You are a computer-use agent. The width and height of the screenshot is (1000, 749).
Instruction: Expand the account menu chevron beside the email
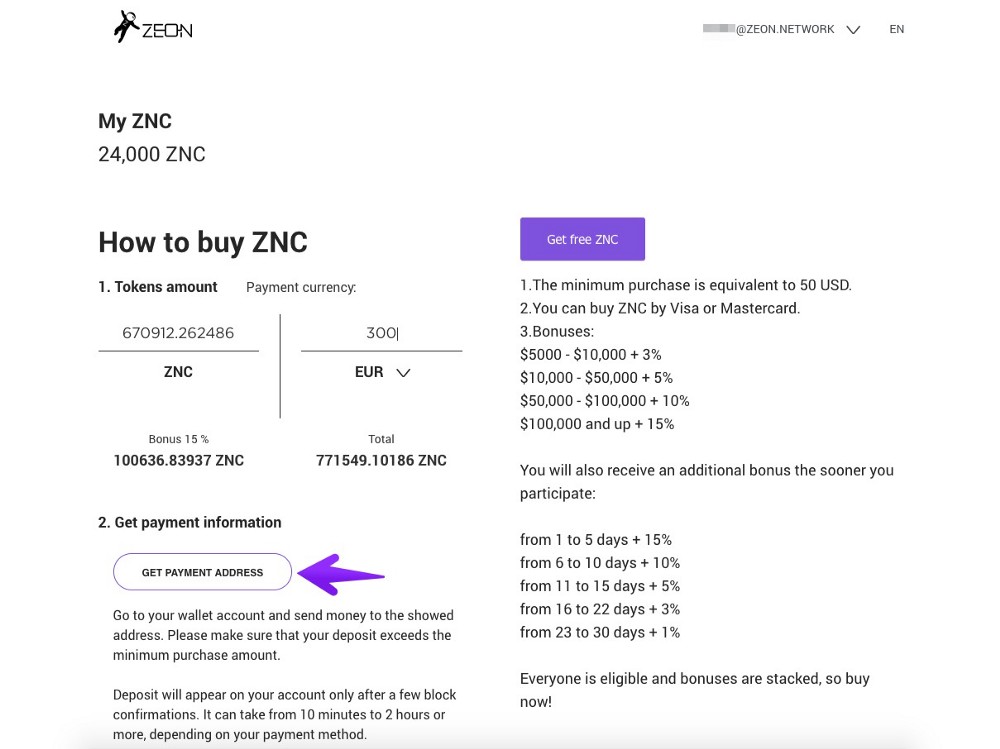tap(853, 30)
